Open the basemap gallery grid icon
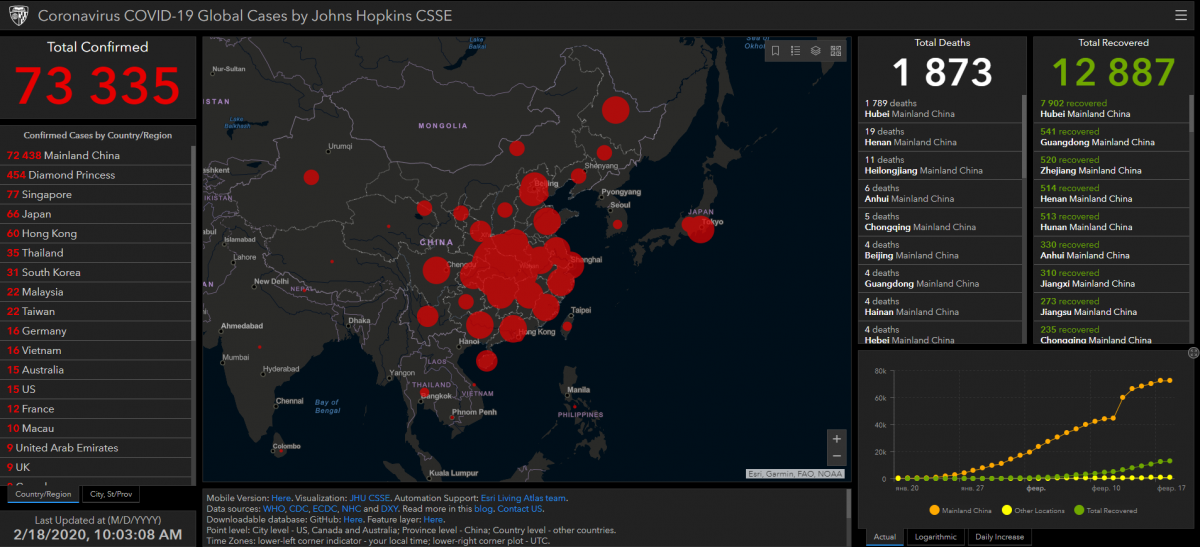This screenshot has height=547, width=1200. coord(836,51)
